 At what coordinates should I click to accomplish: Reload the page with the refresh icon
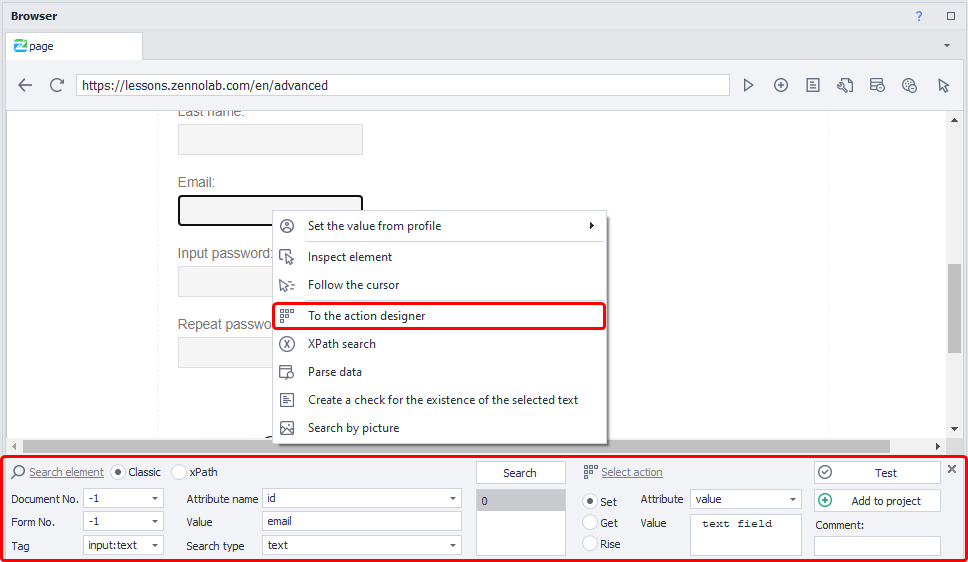click(57, 86)
